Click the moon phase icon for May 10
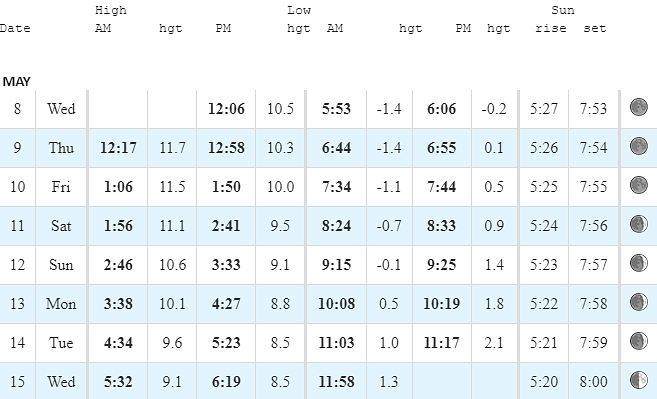 [639, 185]
